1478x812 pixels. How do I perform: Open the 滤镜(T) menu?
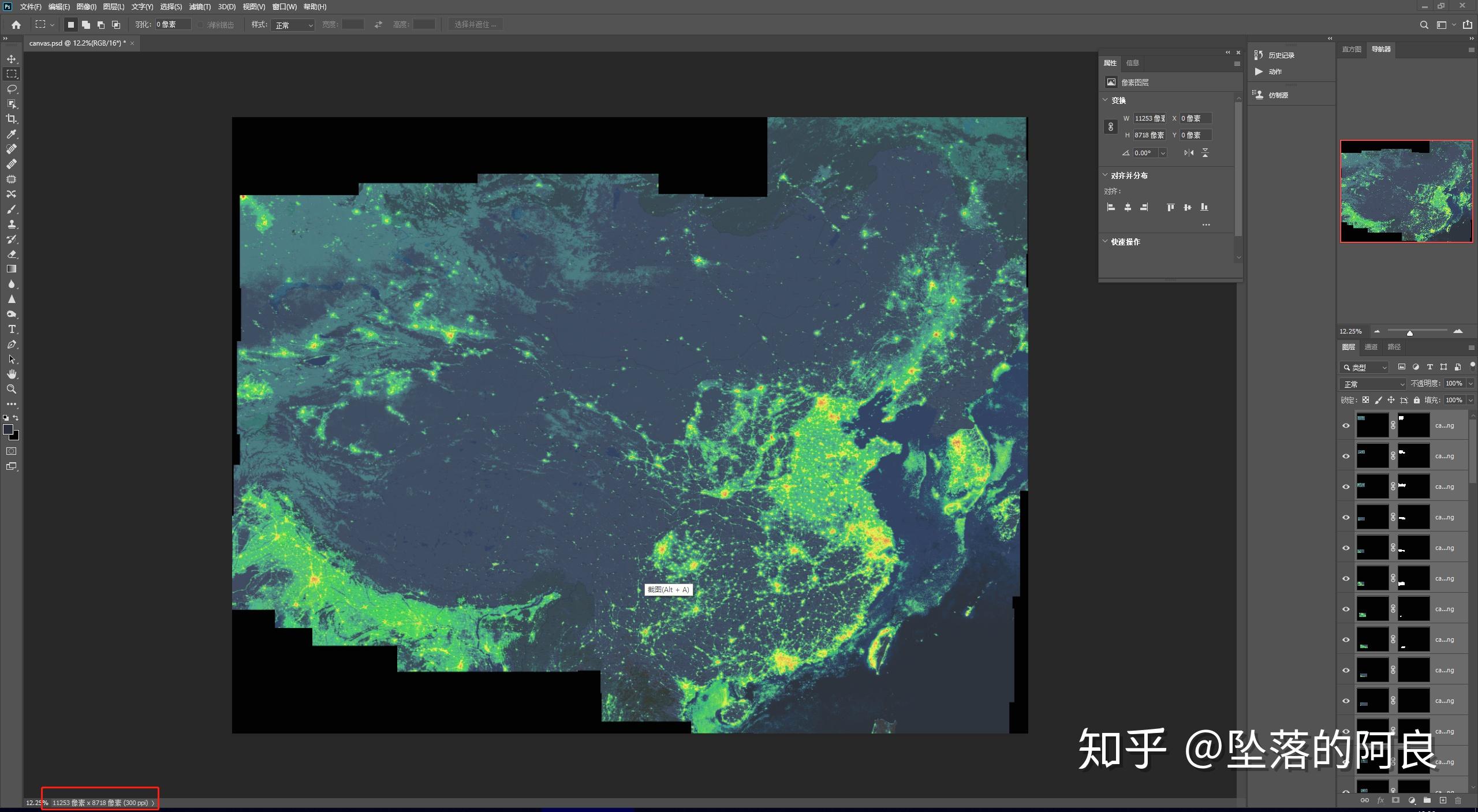click(200, 7)
